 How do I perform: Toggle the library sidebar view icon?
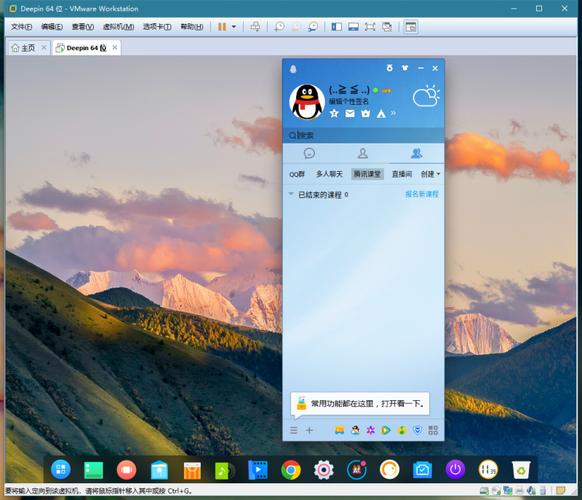pos(337,27)
